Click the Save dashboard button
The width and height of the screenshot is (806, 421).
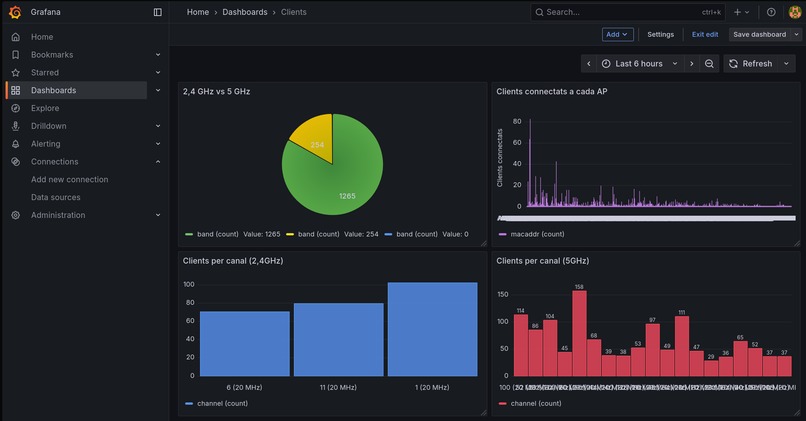[x=760, y=34]
